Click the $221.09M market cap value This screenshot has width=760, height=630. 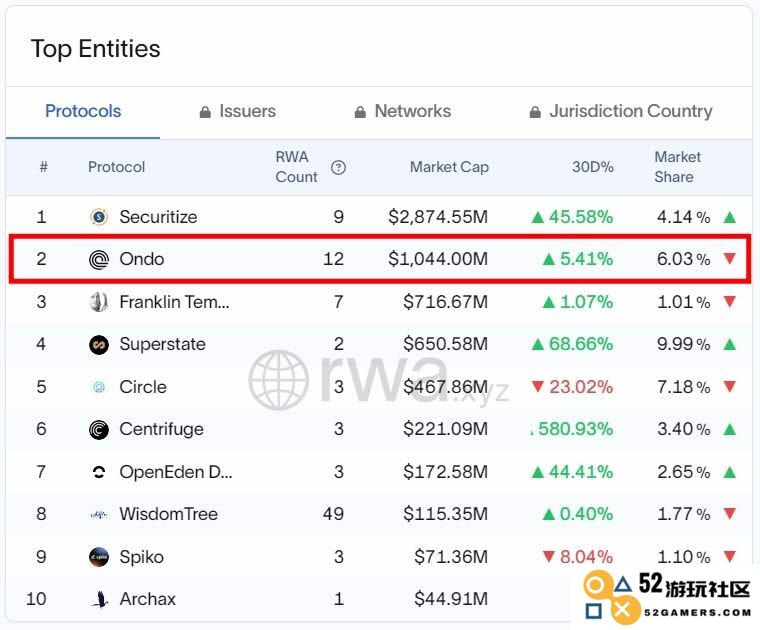click(445, 429)
